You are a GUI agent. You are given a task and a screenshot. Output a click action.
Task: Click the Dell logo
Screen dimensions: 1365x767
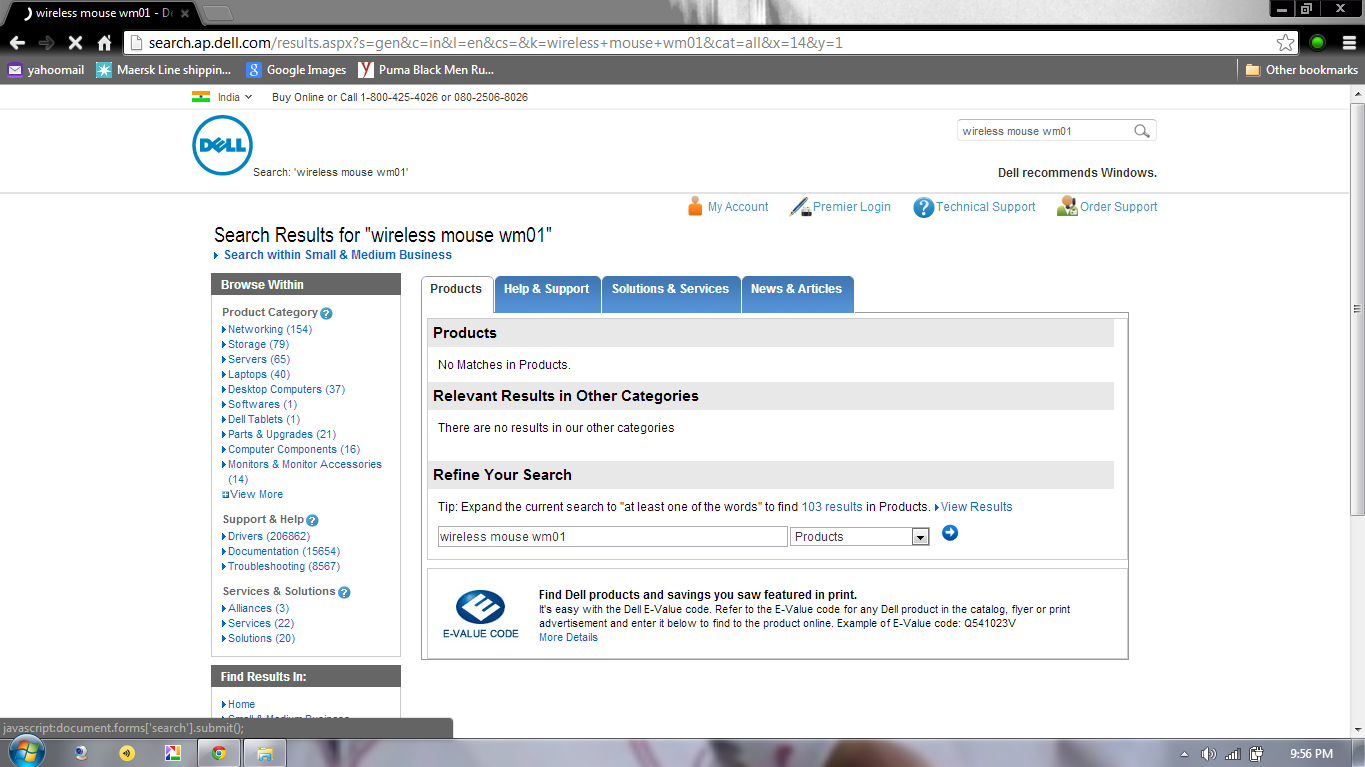point(222,145)
